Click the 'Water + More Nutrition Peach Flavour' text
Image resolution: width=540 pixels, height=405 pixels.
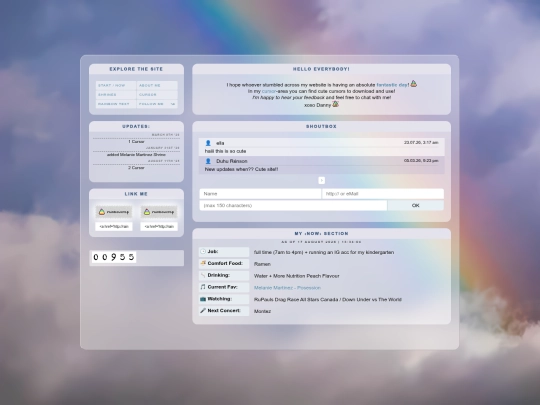297,276
